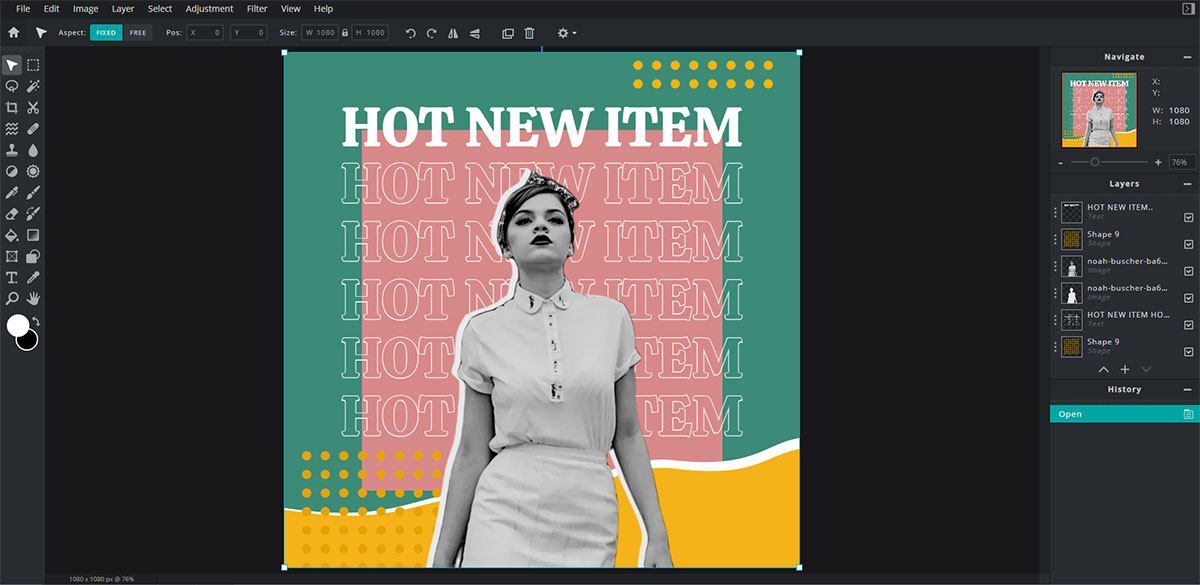Rotate layer left using the counterclockwise arrow
This screenshot has width=1200, height=585.
pyautogui.click(x=410, y=33)
